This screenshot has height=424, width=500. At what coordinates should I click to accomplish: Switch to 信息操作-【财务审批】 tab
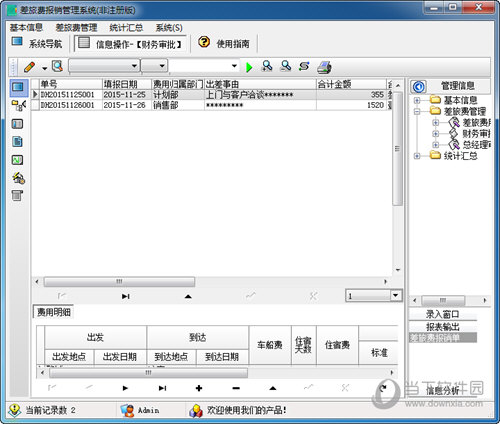[130, 44]
